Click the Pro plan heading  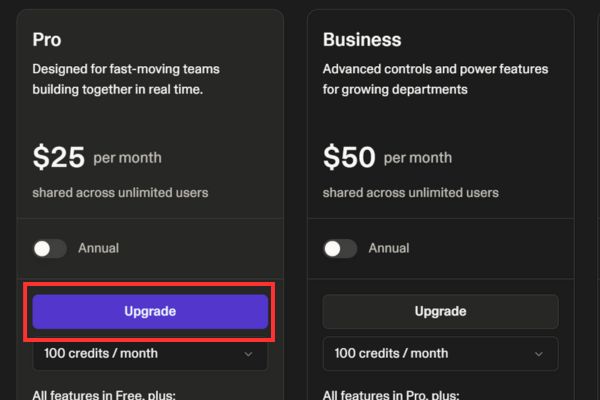47,40
